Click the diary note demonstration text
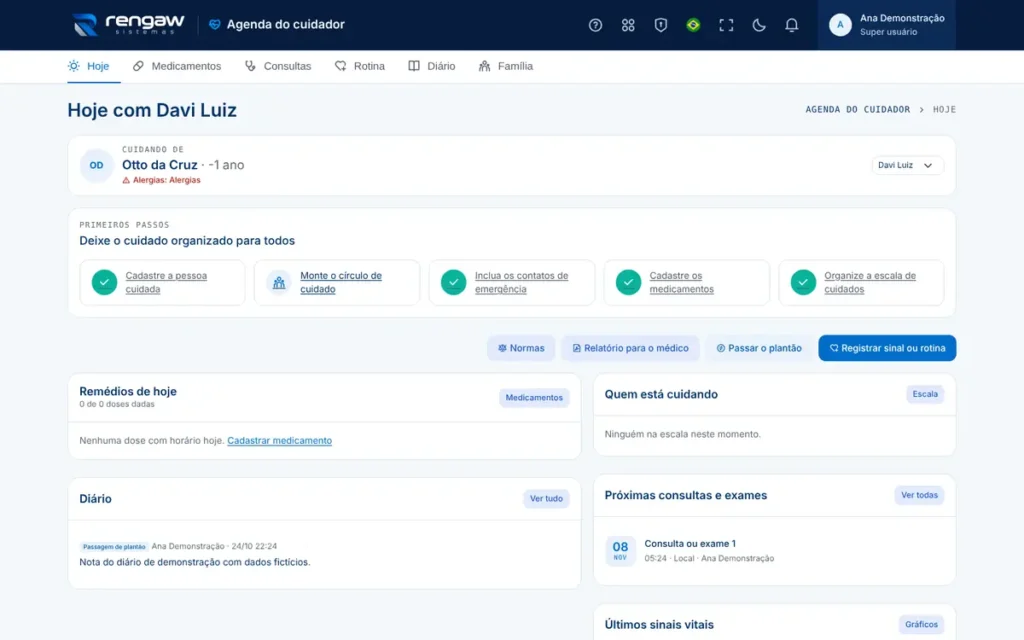Screen dimensions: 1024x640 [195, 562]
